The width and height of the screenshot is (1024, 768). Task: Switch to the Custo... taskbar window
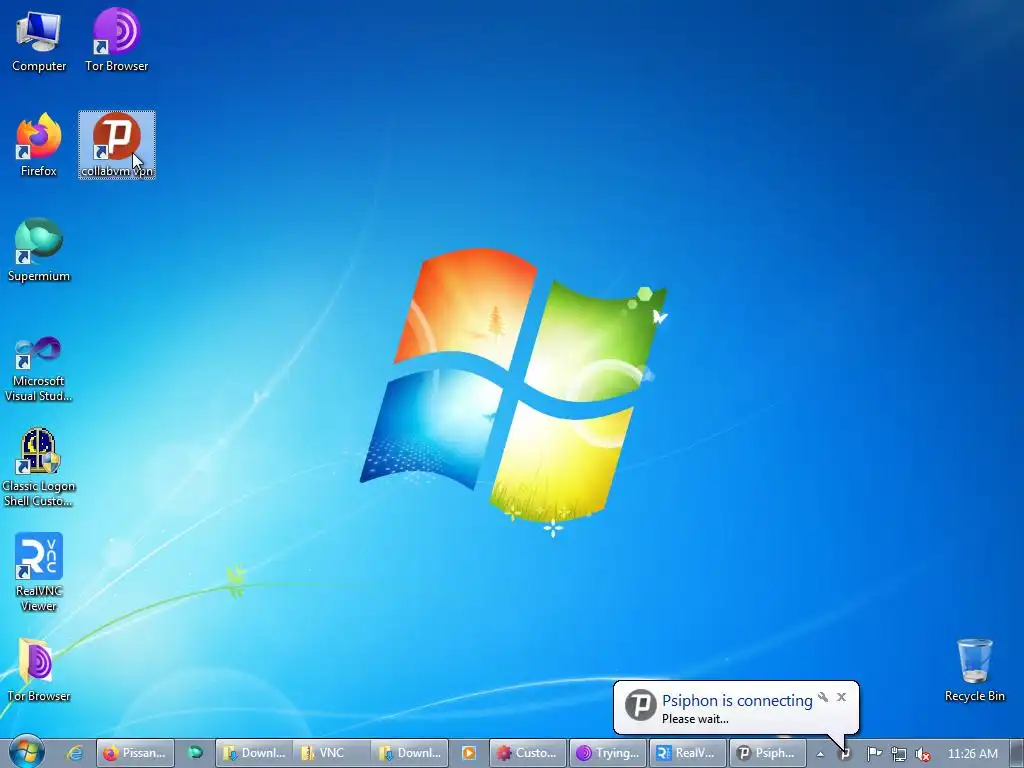click(527, 753)
